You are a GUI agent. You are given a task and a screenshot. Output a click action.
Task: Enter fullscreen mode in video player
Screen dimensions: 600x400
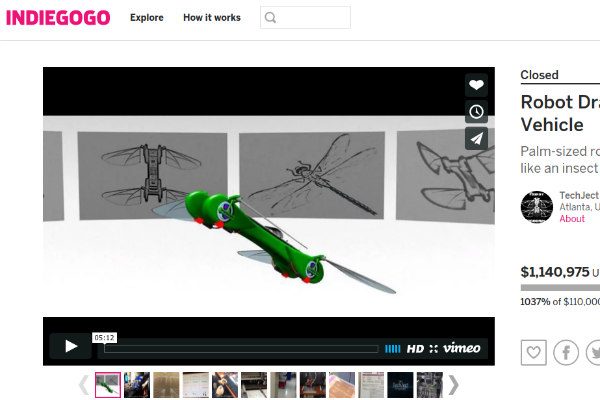point(434,348)
